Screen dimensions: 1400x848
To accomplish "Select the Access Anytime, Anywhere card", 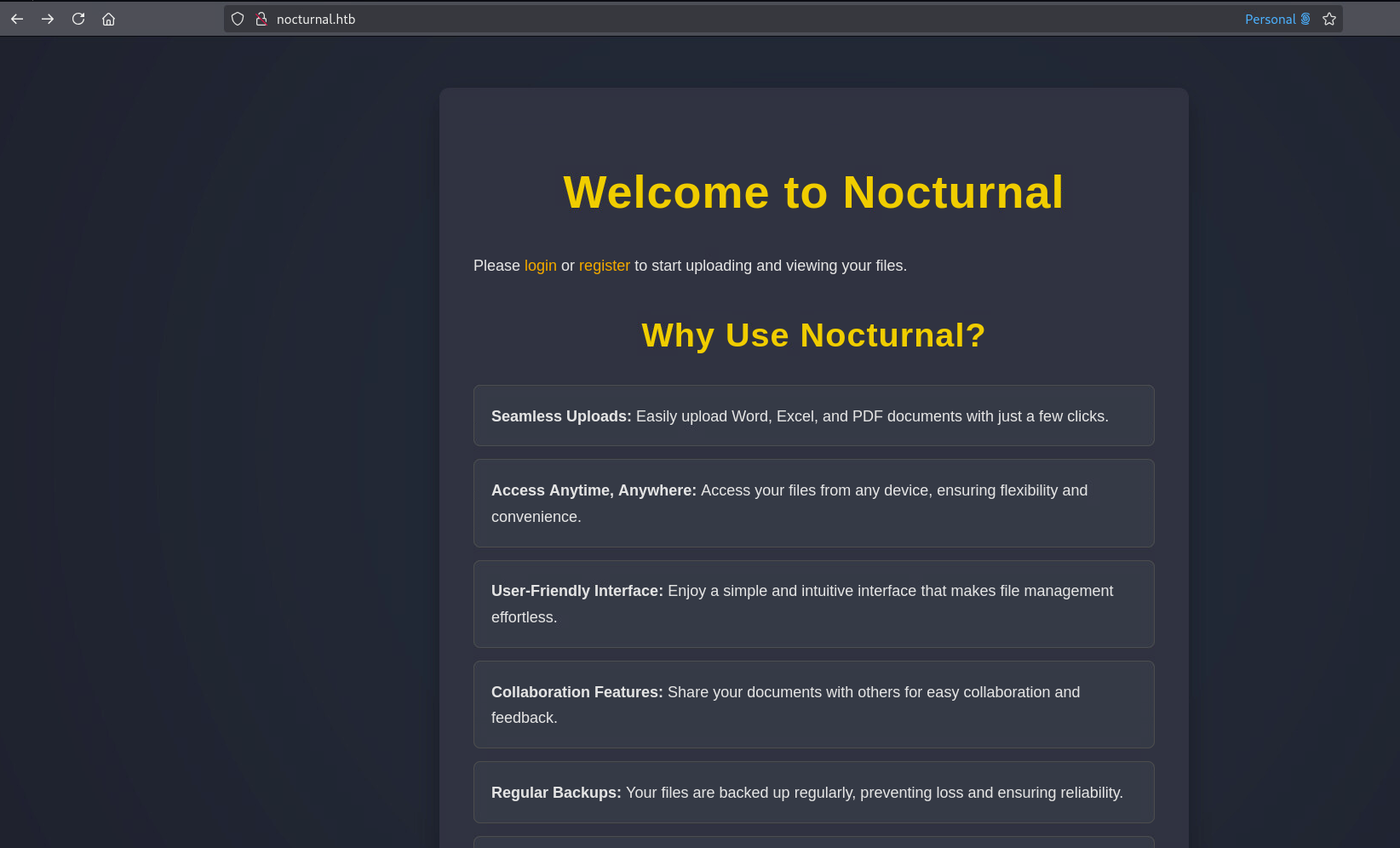I will point(813,503).
